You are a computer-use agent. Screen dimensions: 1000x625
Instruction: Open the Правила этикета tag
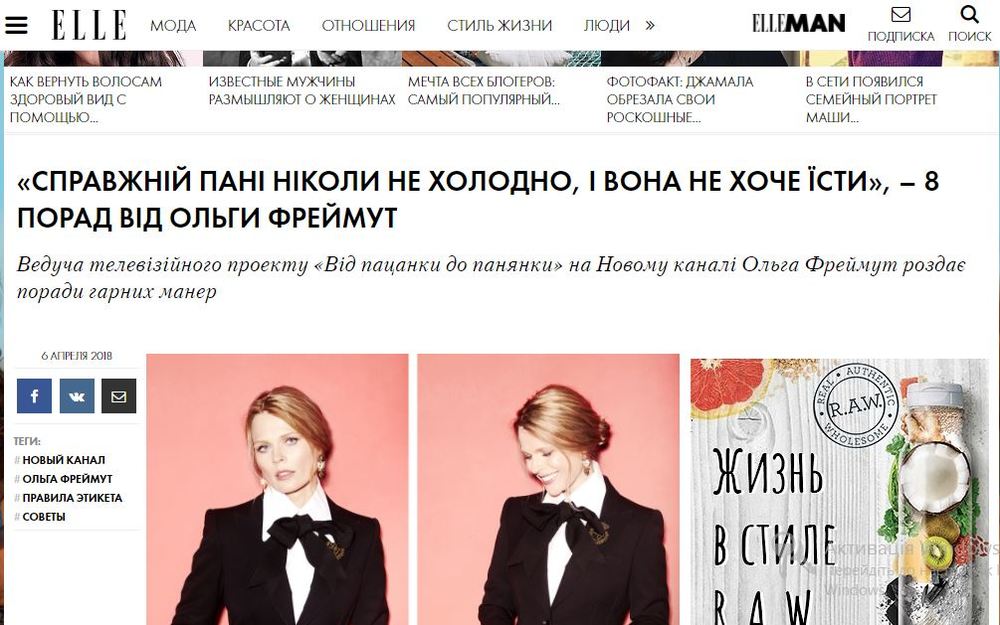[x=72, y=498]
